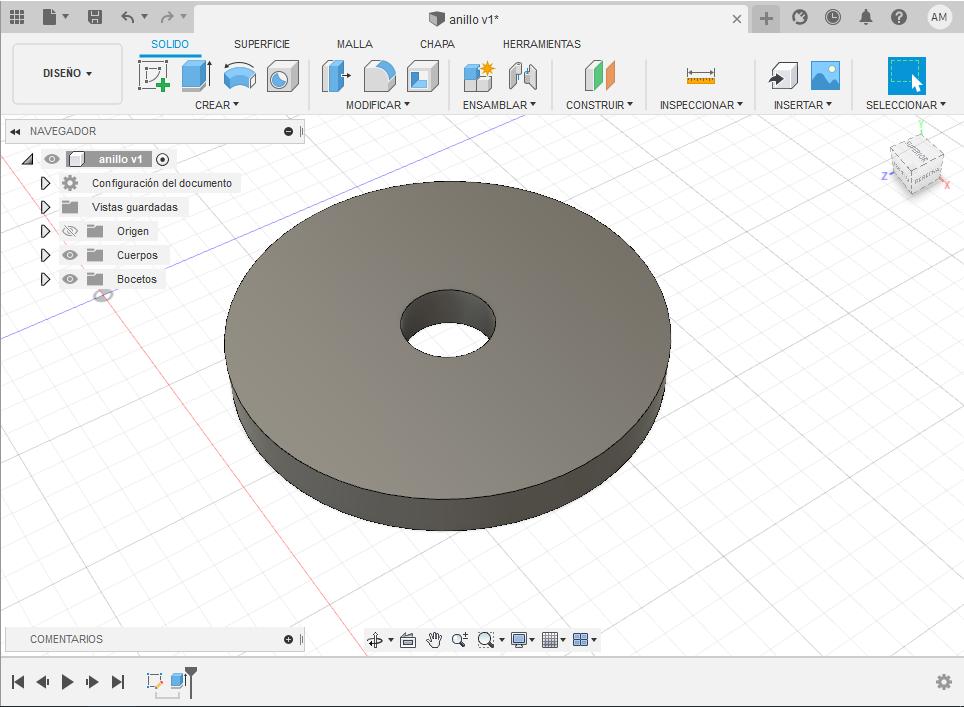This screenshot has height=707, width=964.
Task: Expand Vistas guardadas node
Action: tap(45, 207)
